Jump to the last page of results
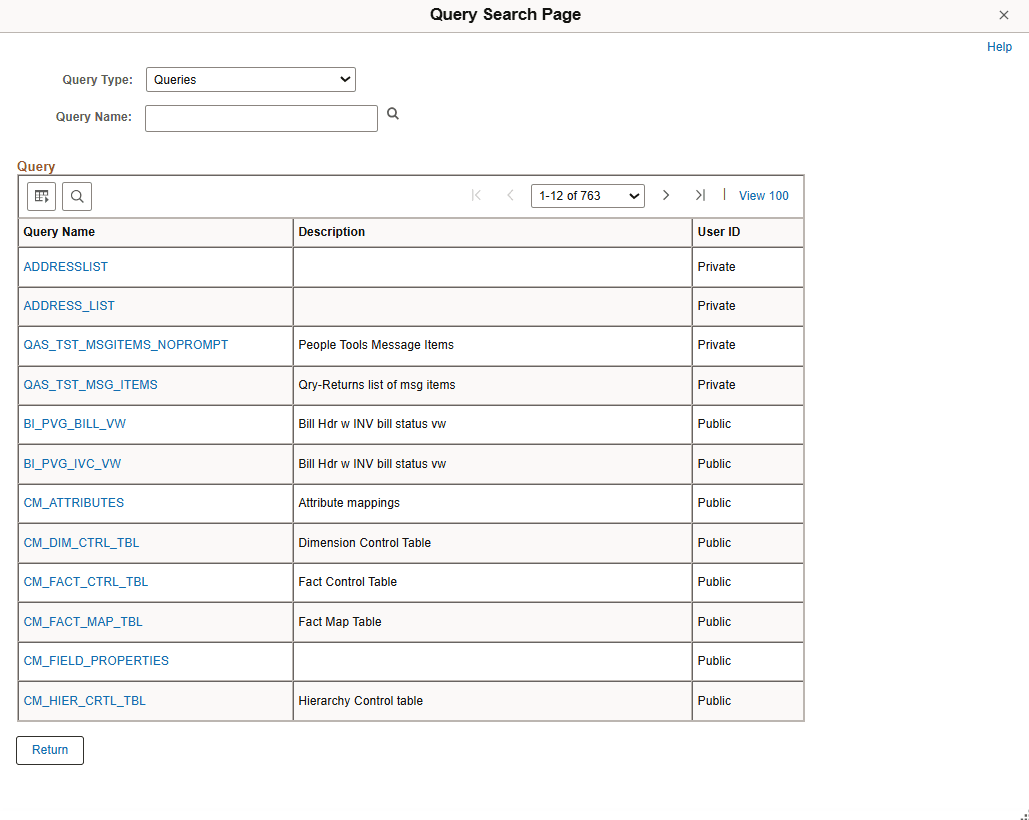This screenshot has height=820, width=1029. pyautogui.click(x=701, y=195)
